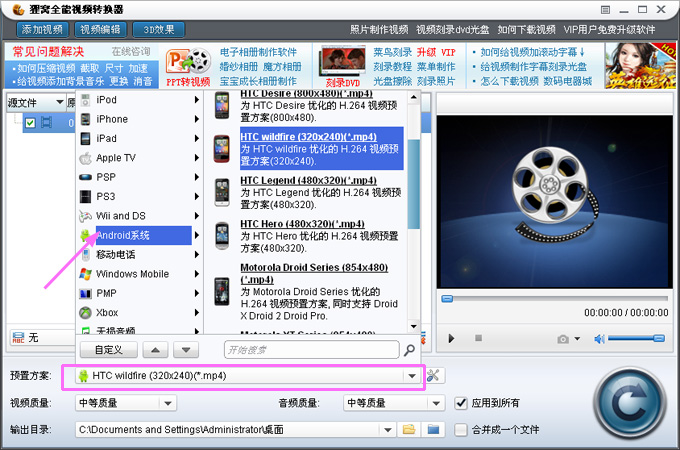This screenshot has width=680, height=450.
Task: Click the HTC Hero phone icon
Action: [222, 236]
